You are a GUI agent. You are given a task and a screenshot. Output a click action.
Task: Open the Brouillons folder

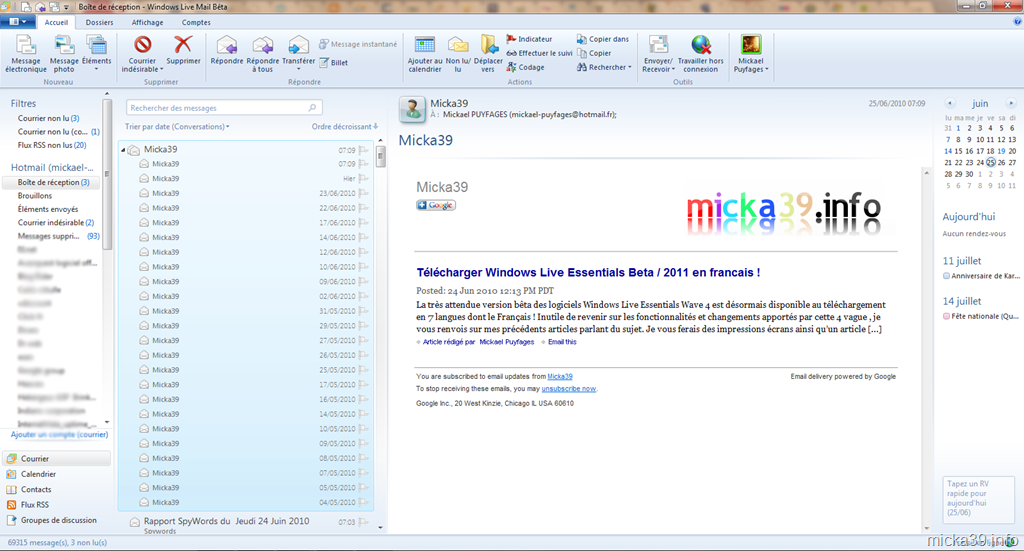(35, 196)
